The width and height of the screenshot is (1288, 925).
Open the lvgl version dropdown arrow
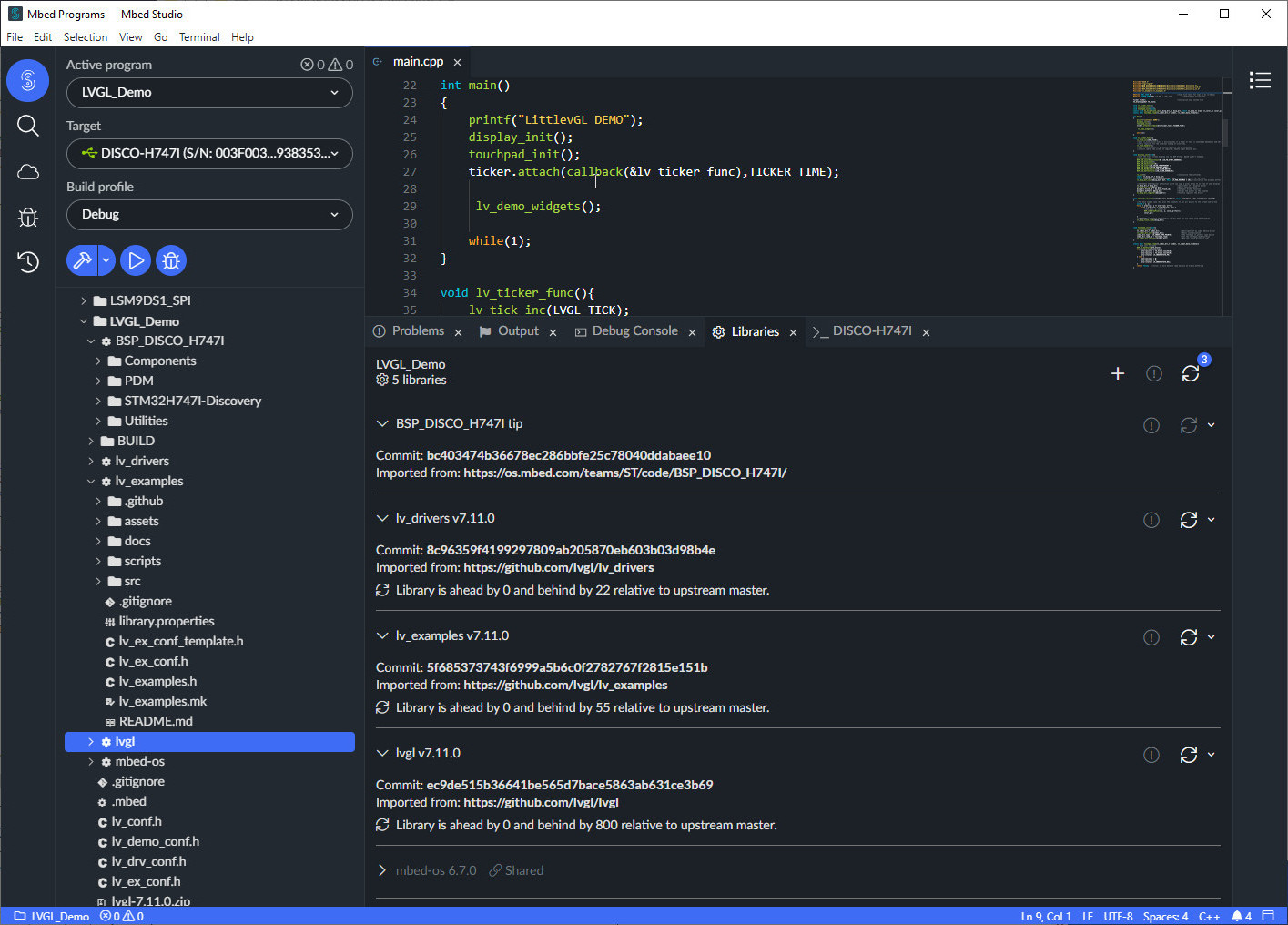point(1212,755)
